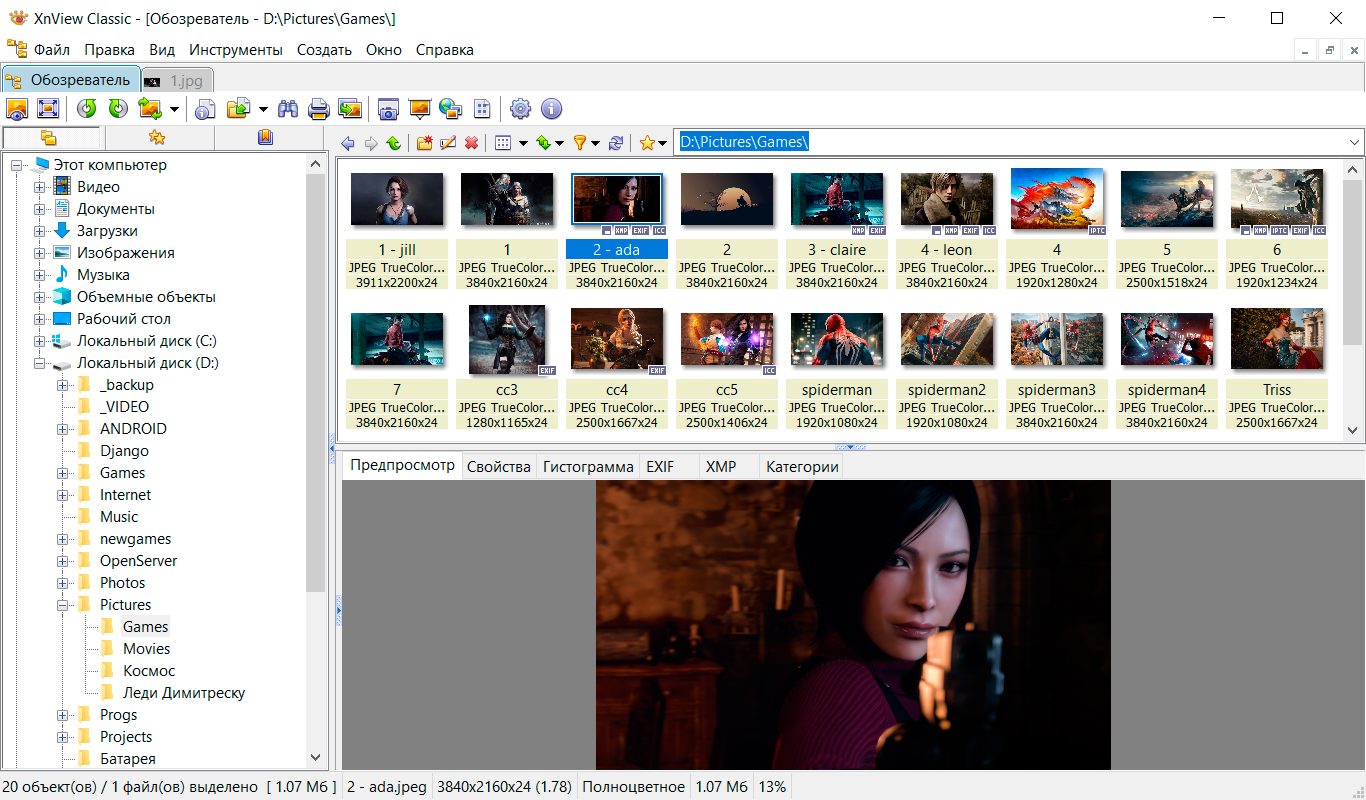Refresh the folder view

[x=616, y=143]
